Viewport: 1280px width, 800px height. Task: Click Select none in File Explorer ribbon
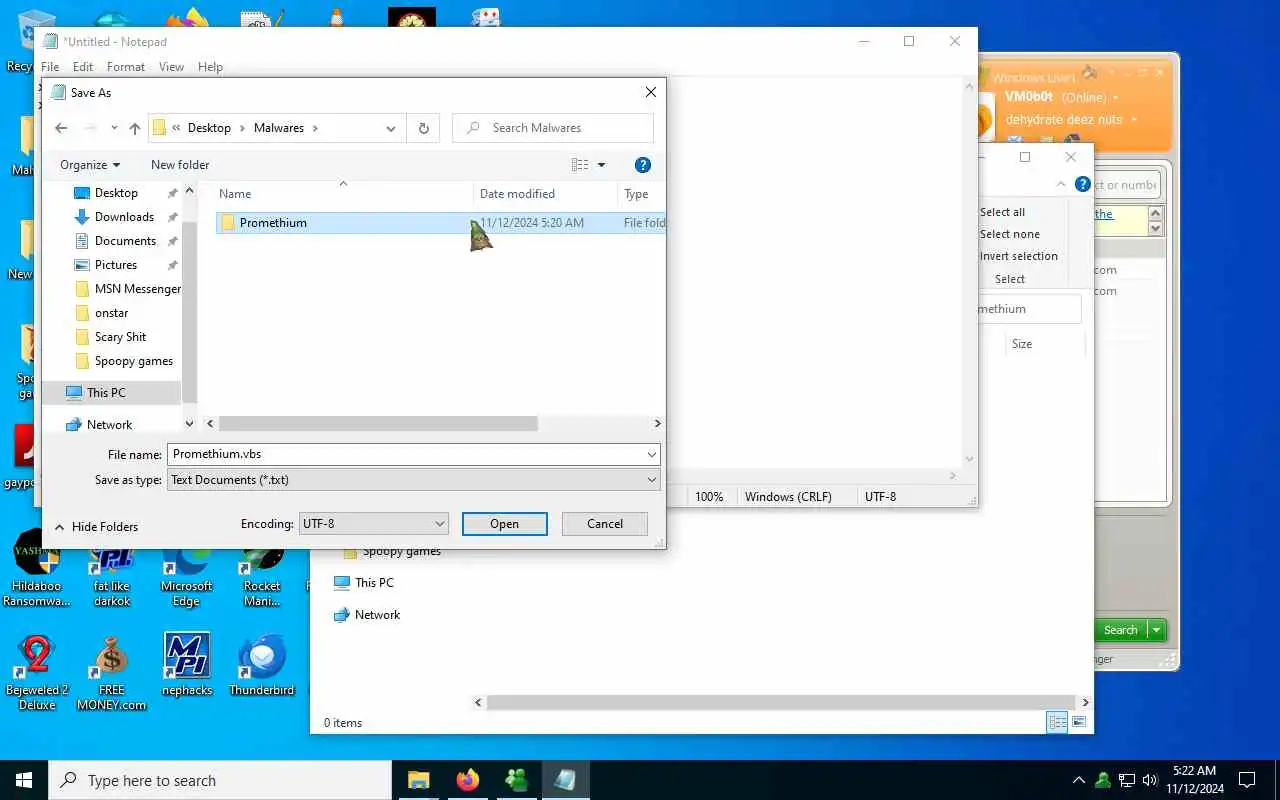point(1009,234)
